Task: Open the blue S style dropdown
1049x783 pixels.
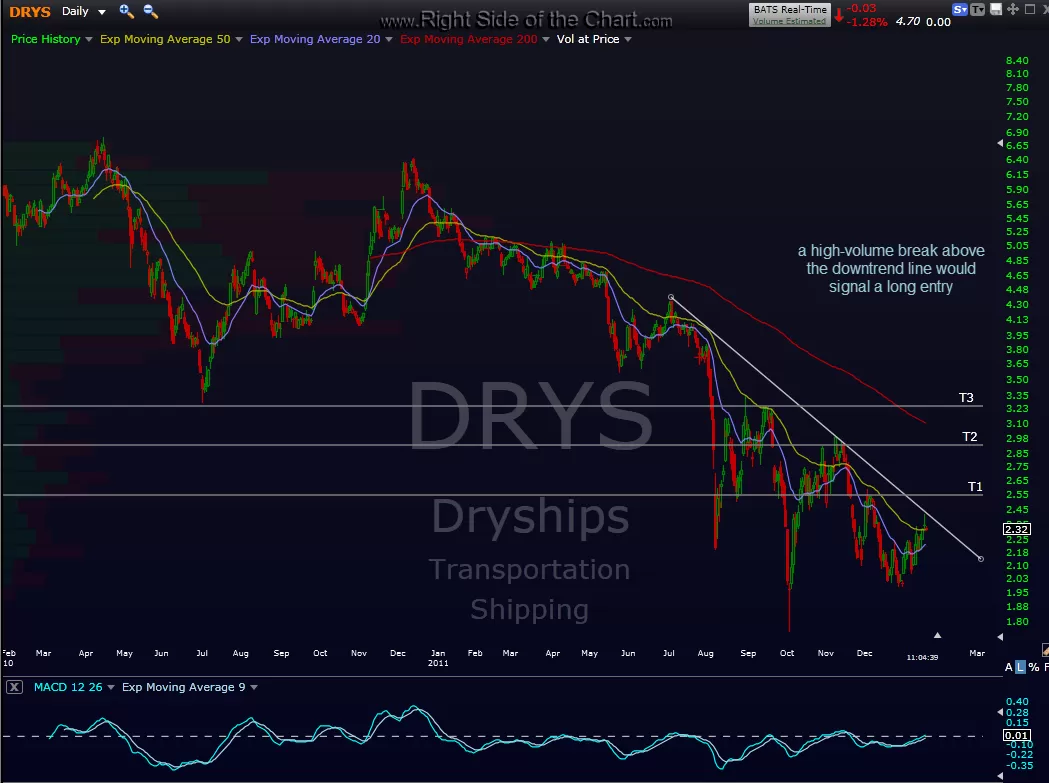Action: point(960,9)
